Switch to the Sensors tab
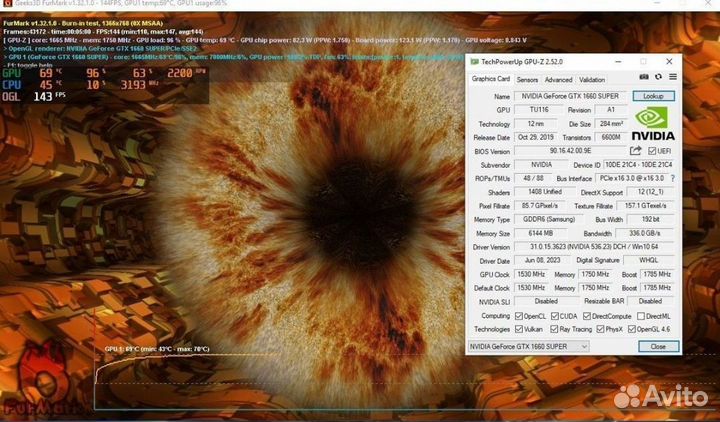The image size is (720, 422). (527, 79)
